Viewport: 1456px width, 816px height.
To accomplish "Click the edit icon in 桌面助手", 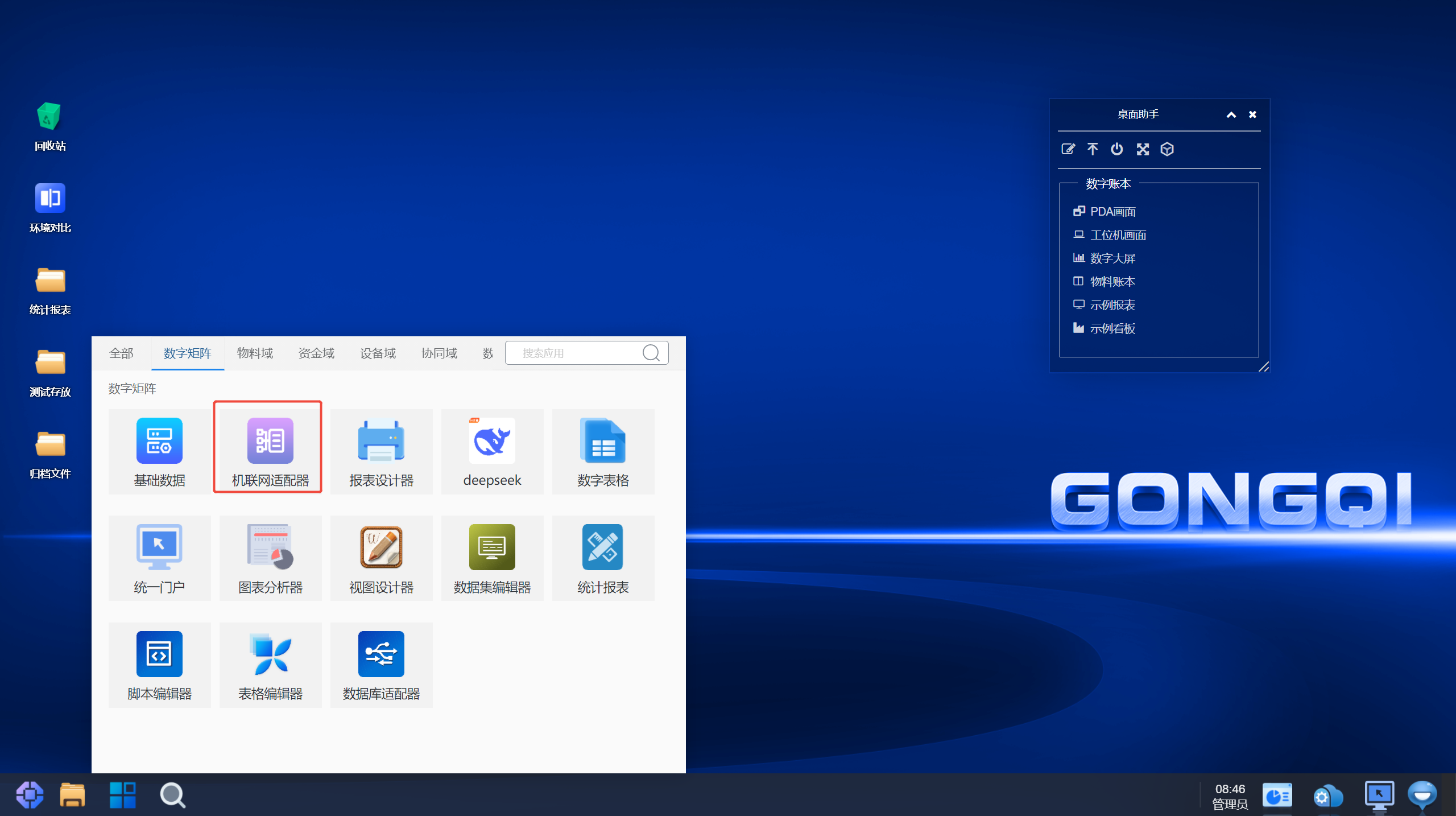I will pos(1068,149).
